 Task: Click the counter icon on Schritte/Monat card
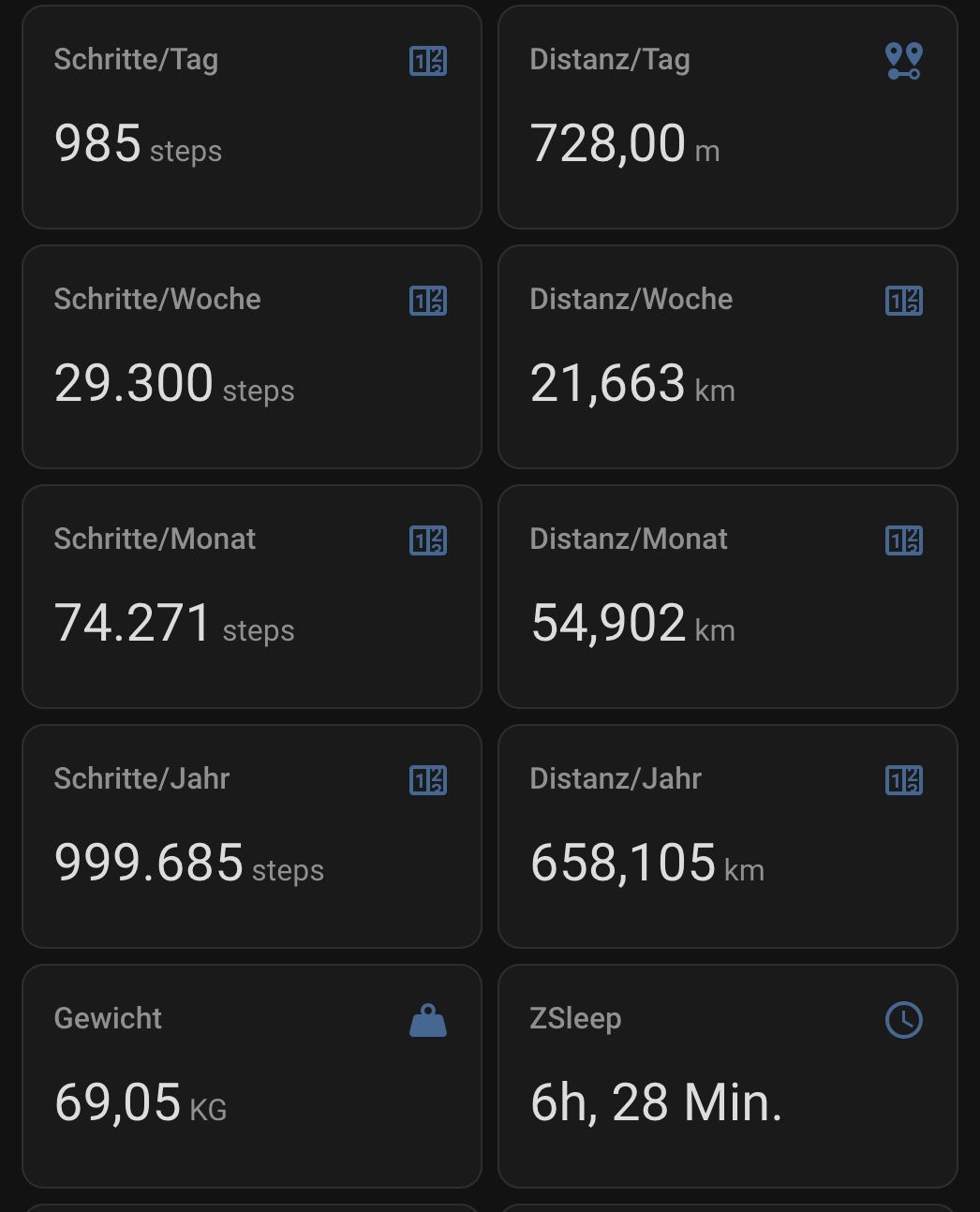(428, 540)
